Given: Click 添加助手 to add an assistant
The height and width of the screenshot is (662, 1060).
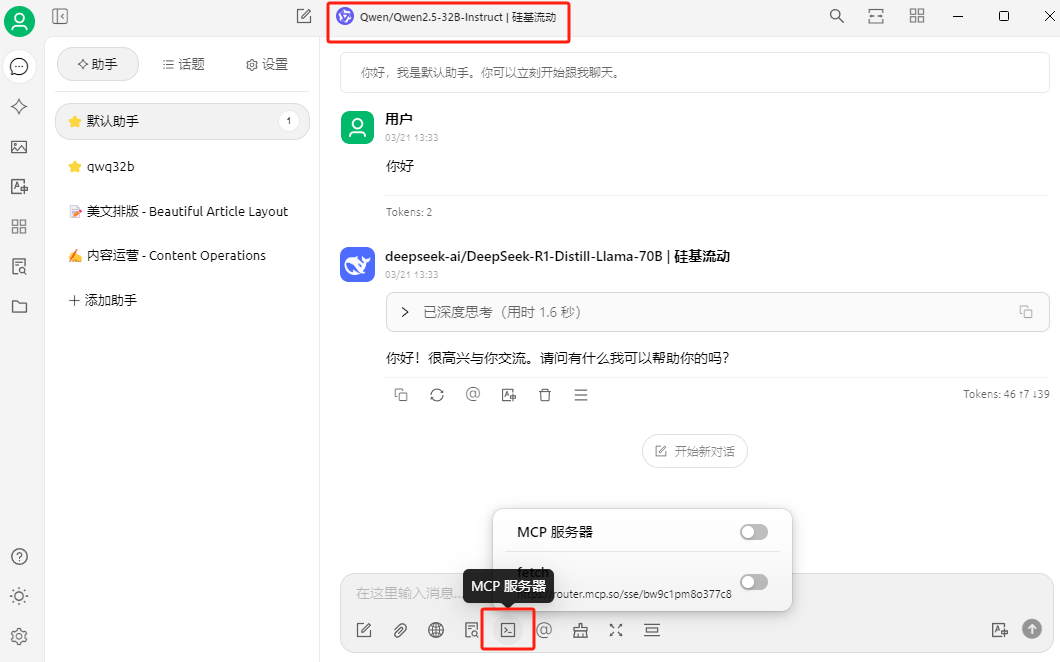Looking at the screenshot, I should [x=103, y=300].
